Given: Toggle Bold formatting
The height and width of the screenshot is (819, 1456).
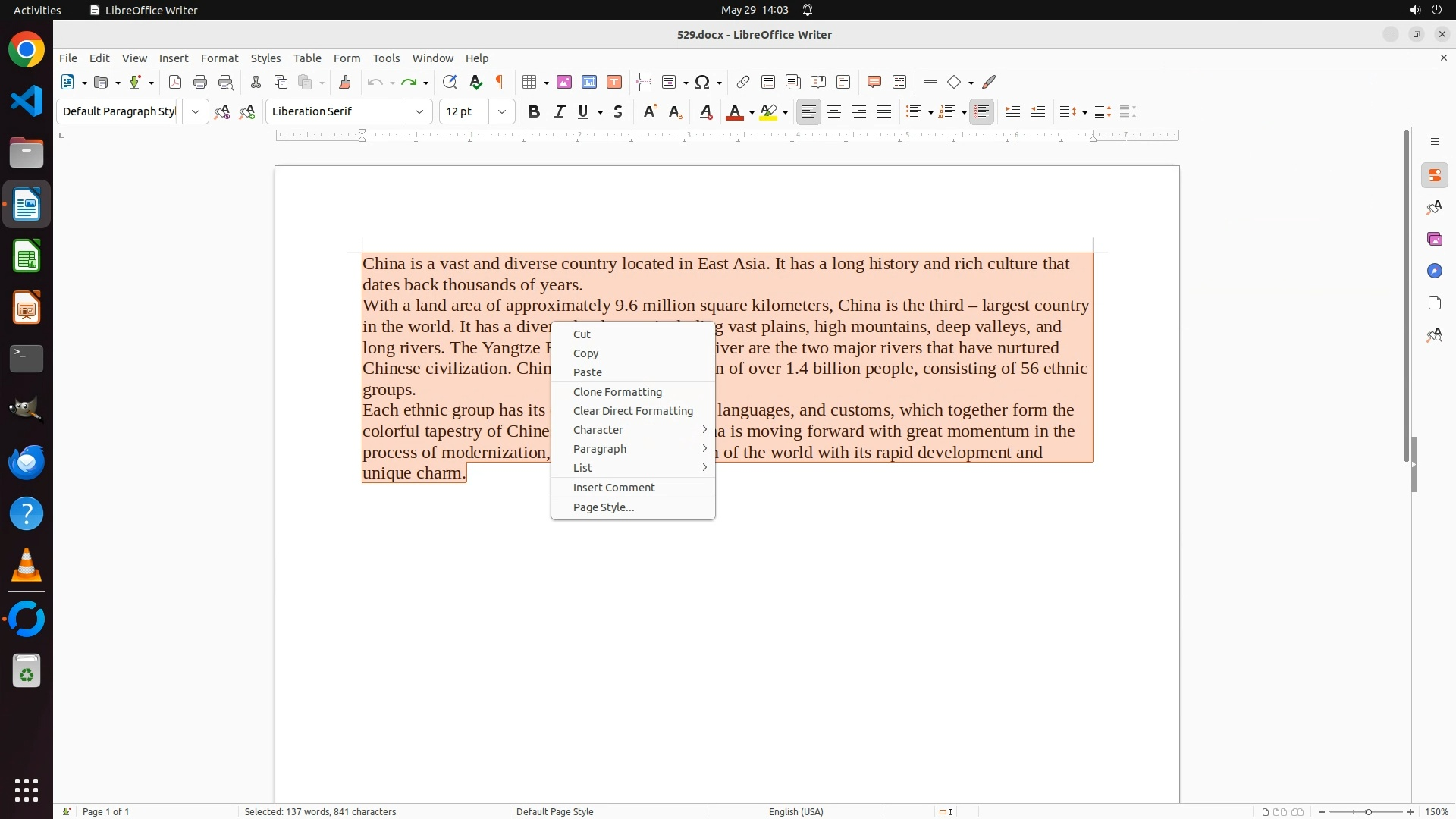Looking at the screenshot, I should pyautogui.click(x=534, y=111).
